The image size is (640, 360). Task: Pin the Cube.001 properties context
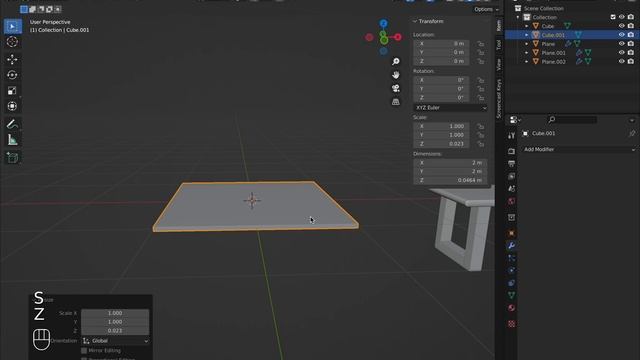[632, 133]
